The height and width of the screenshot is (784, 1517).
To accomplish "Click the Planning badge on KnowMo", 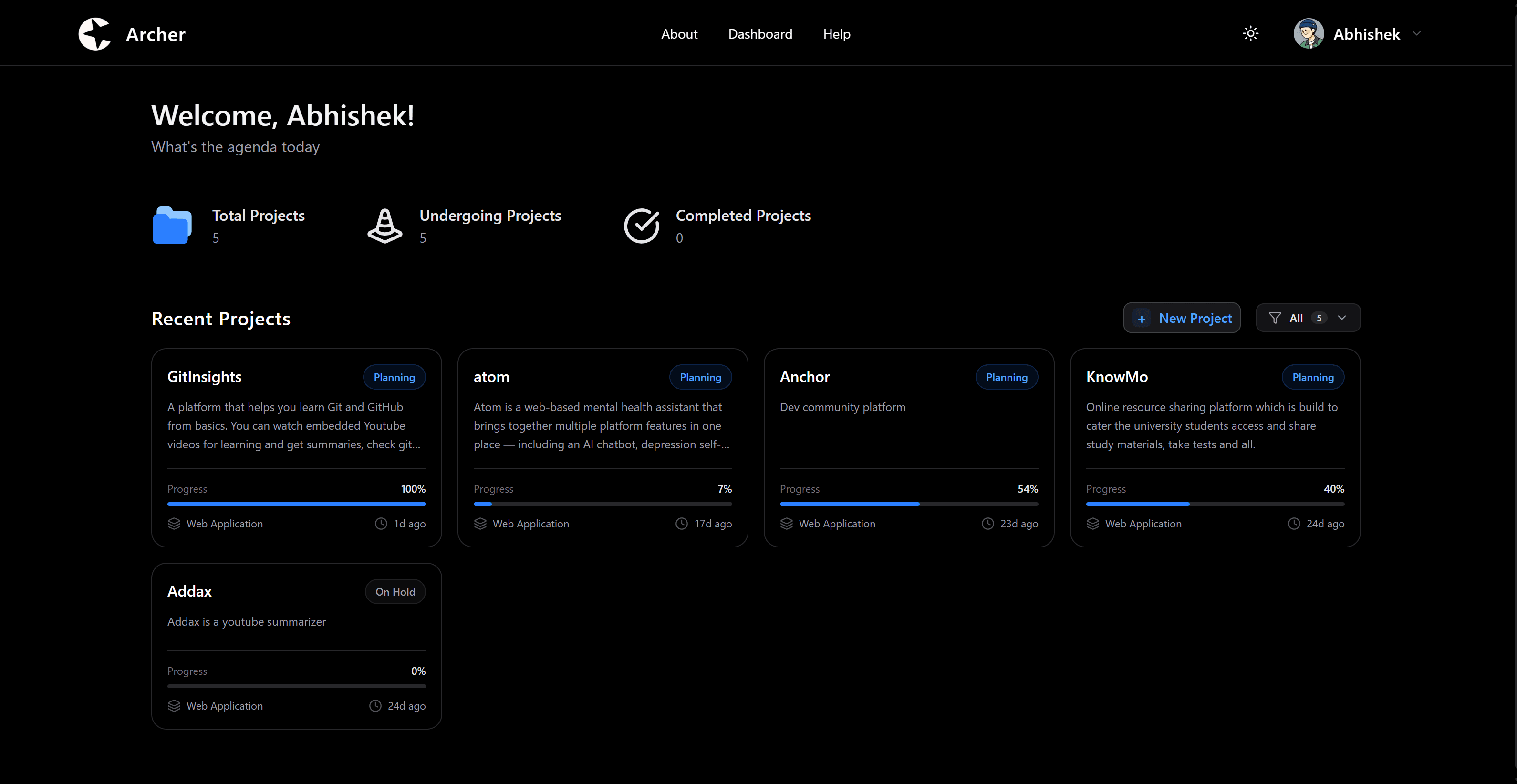I will [1313, 377].
